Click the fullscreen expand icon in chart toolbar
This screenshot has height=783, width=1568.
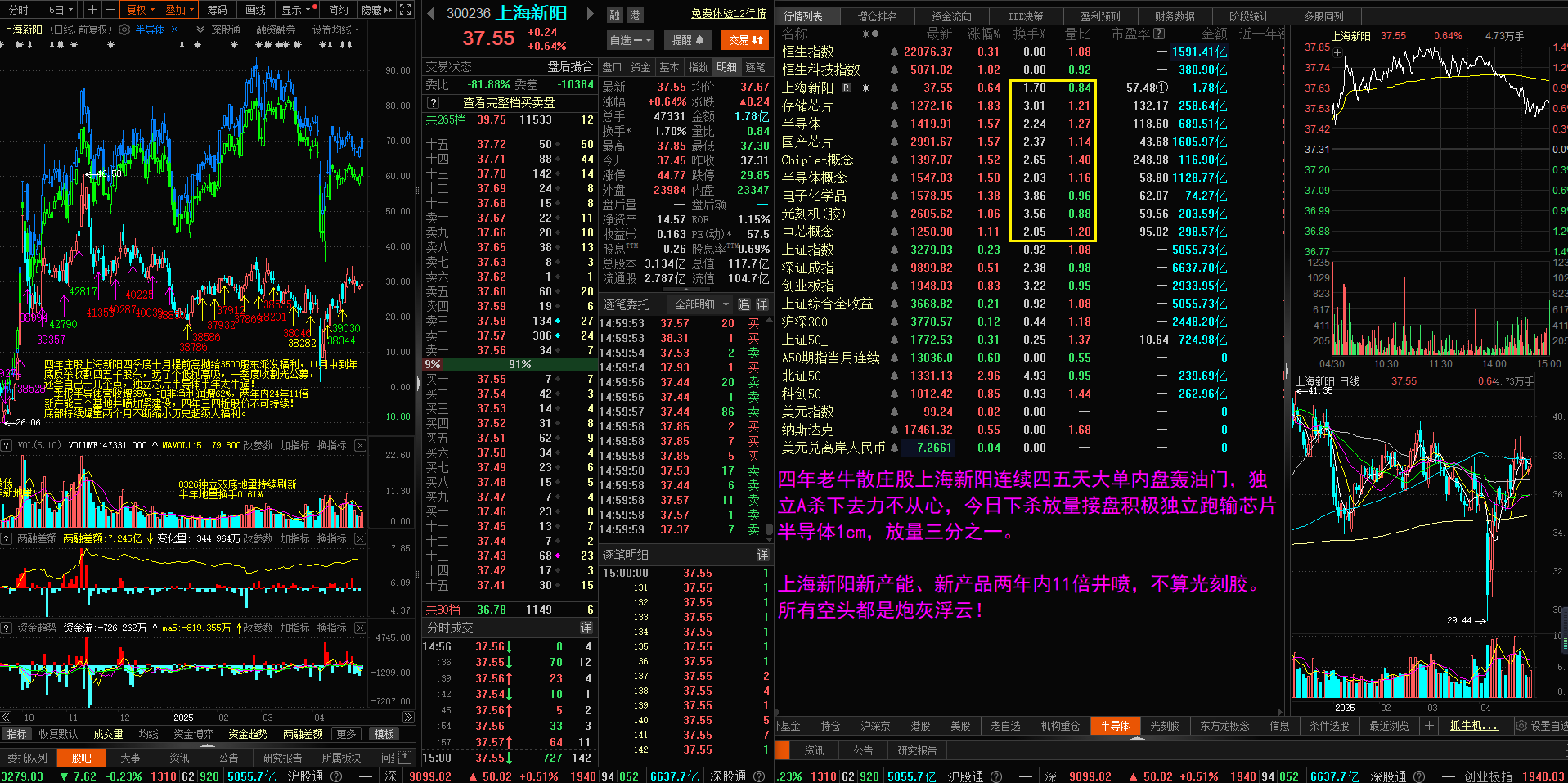coord(406,10)
